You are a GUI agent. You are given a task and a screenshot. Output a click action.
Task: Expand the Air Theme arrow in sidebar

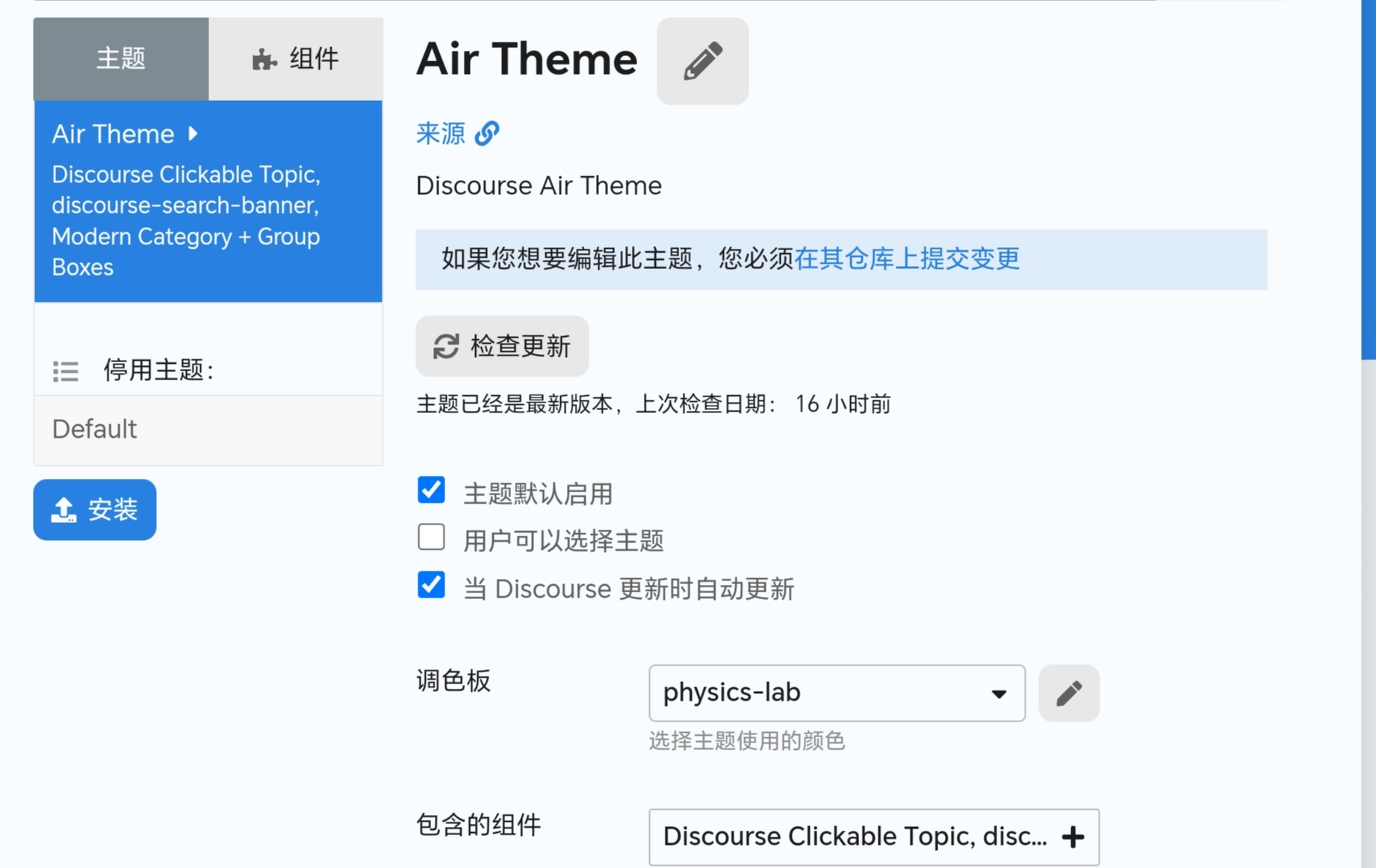pyautogui.click(x=193, y=134)
